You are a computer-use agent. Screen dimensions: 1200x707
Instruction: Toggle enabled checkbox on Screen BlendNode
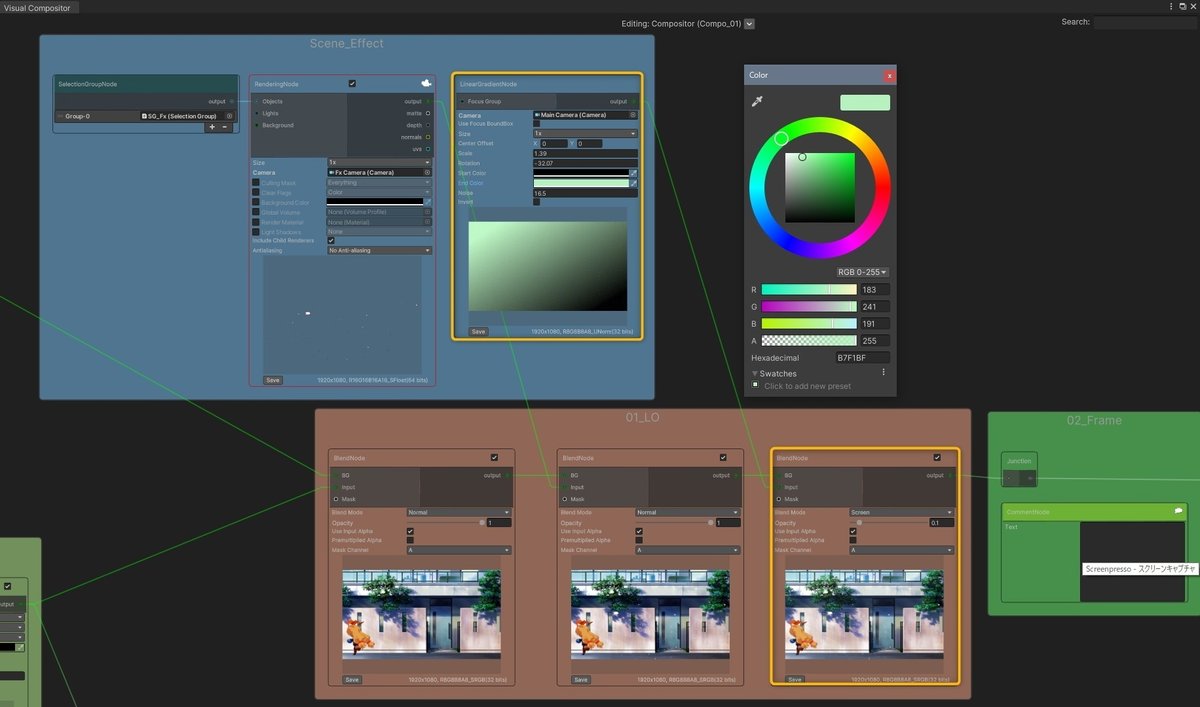[x=937, y=458]
